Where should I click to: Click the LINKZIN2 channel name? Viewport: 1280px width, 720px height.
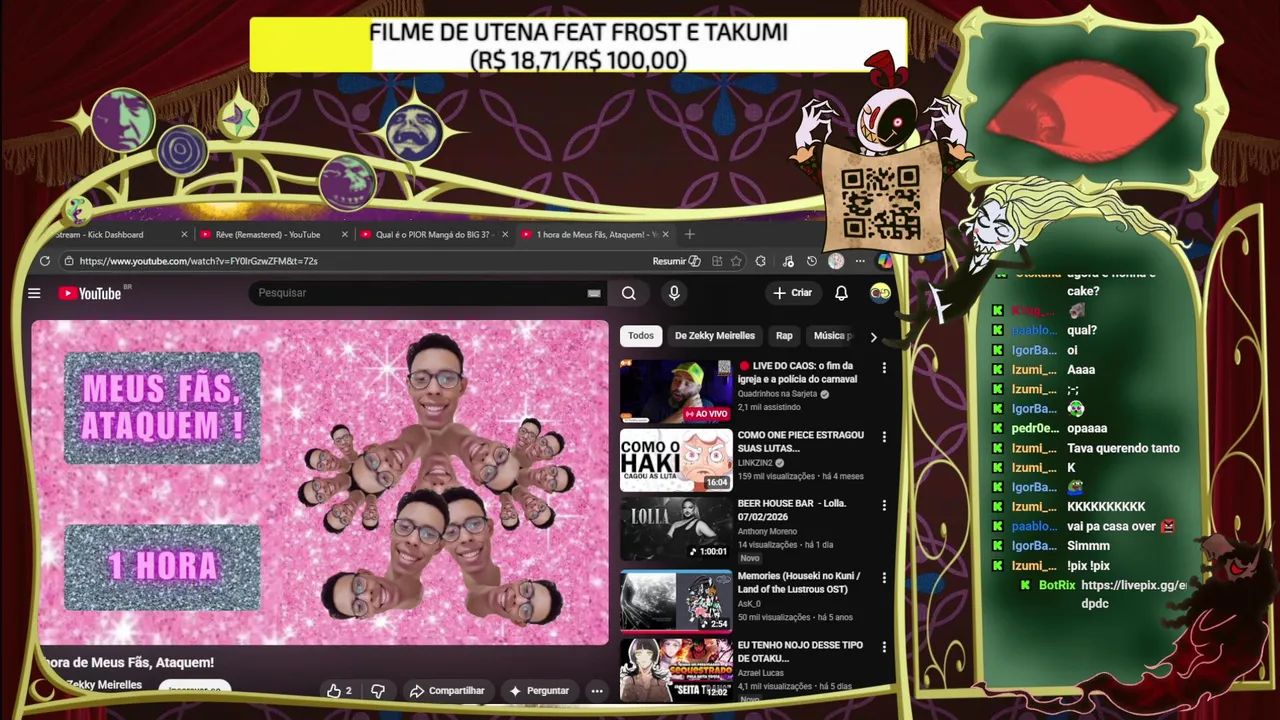(755, 463)
